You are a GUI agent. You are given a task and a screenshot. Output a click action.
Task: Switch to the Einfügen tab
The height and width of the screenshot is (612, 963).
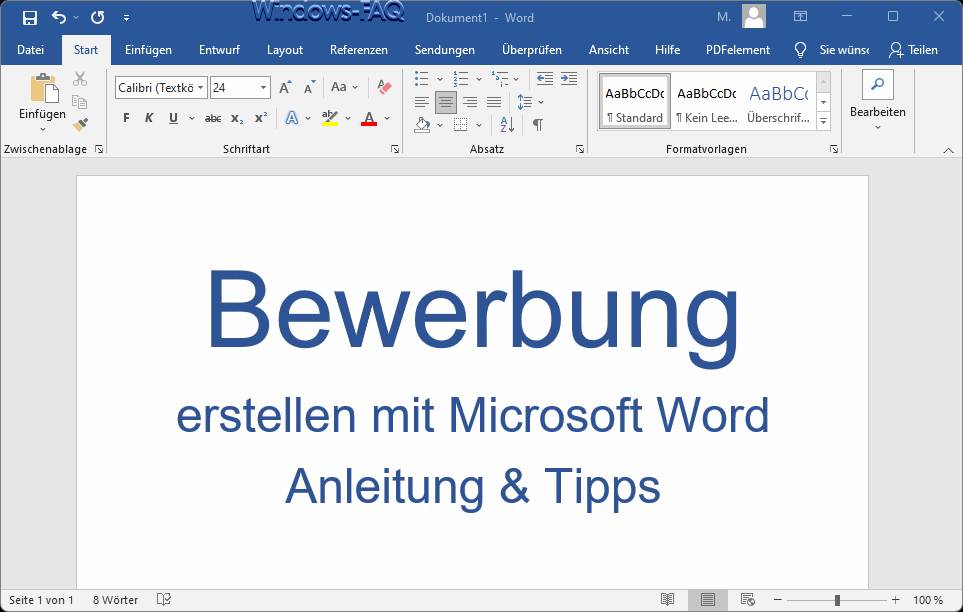click(148, 50)
